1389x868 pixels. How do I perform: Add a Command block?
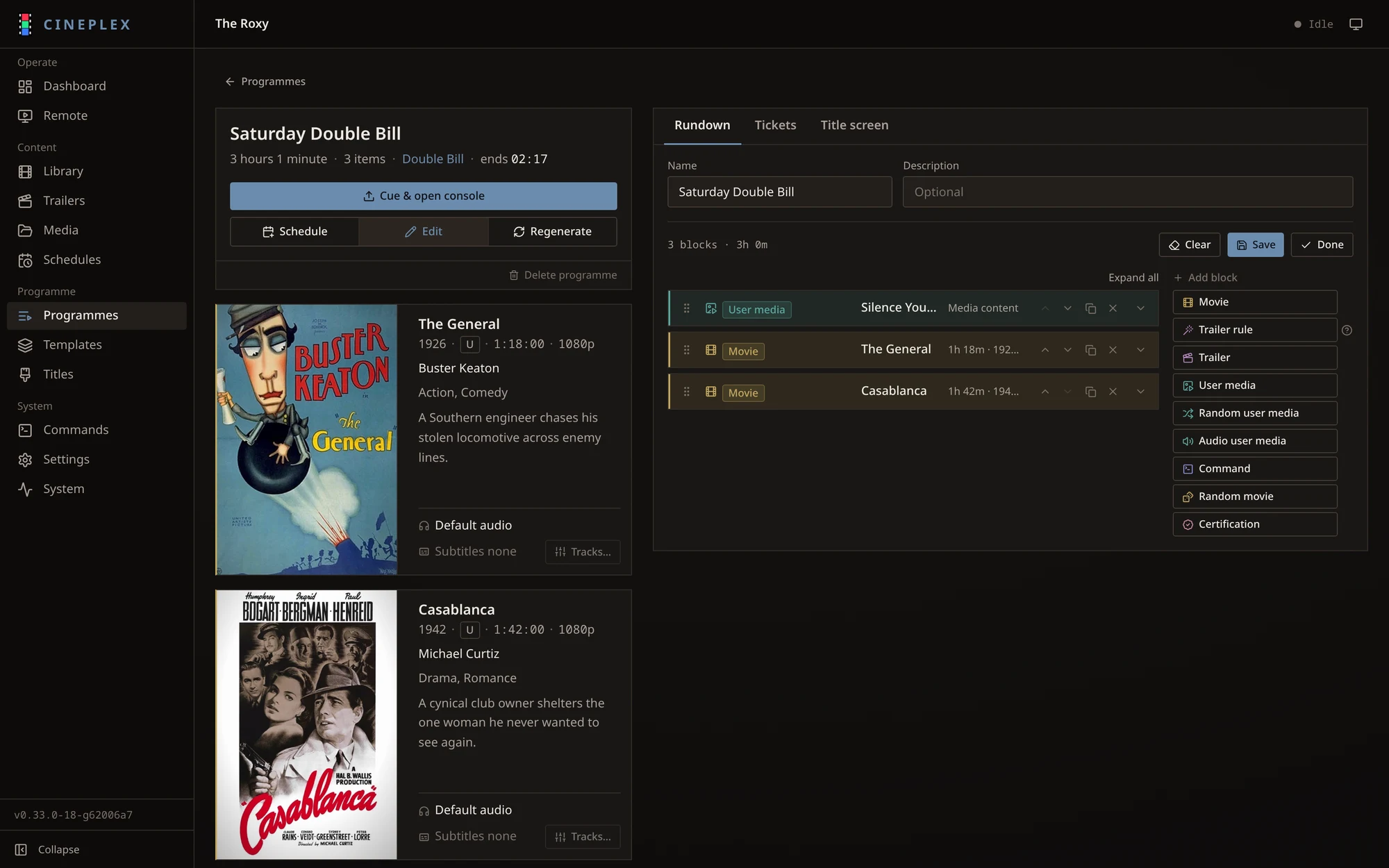click(1255, 469)
